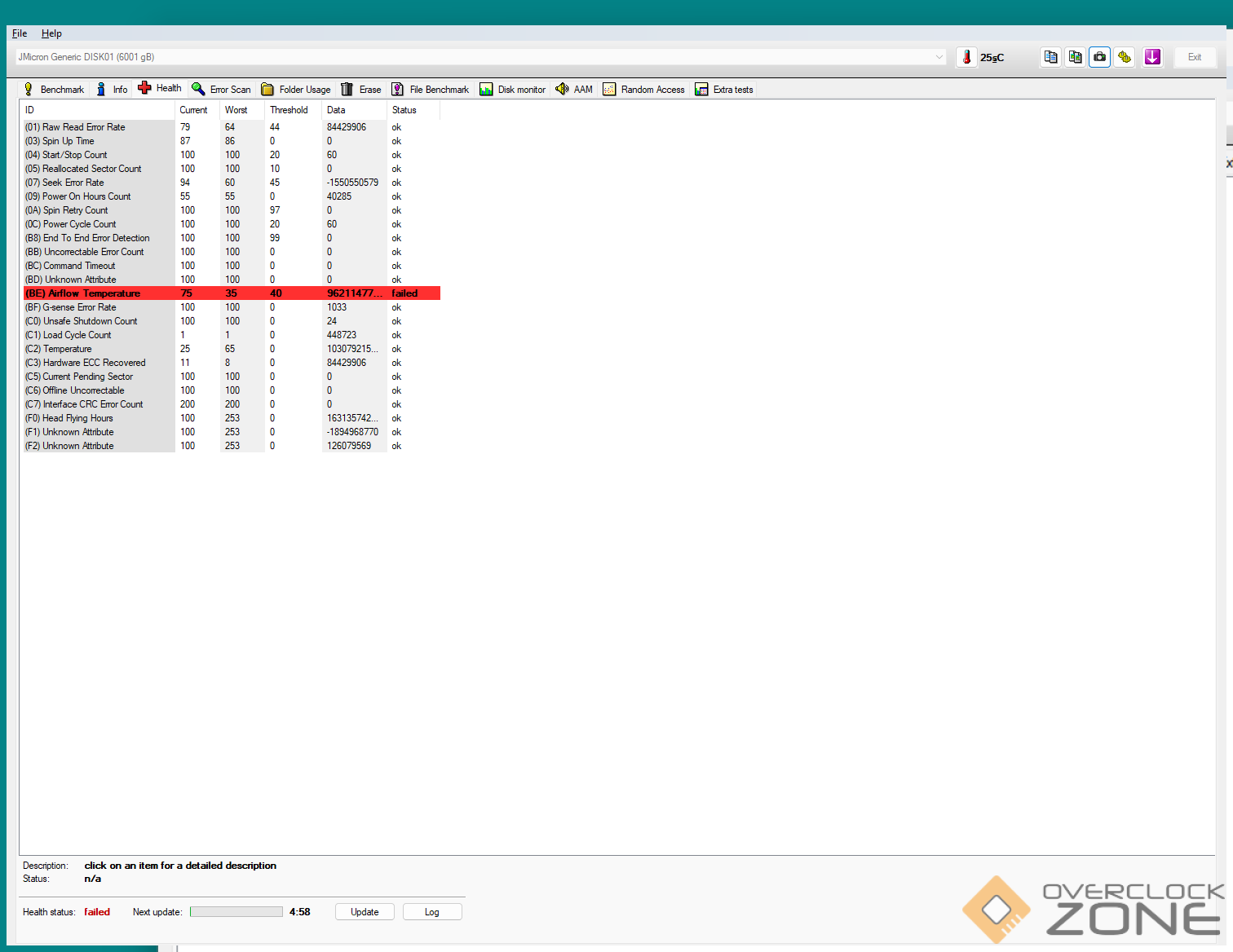Open the File Benchmark tab
1233x952 pixels.
click(x=431, y=90)
